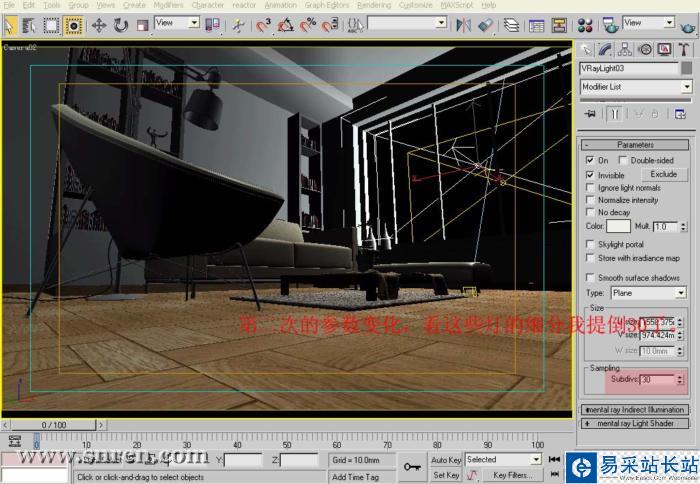Open the Create menu
This screenshot has width=700, height=484.
(x=134, y=5)
